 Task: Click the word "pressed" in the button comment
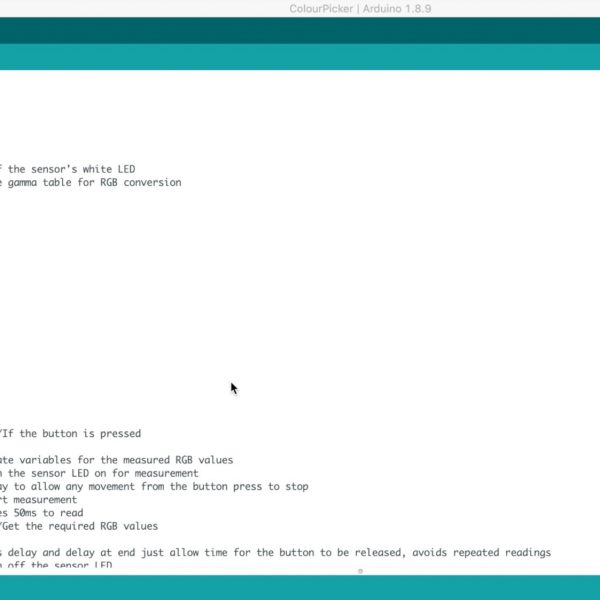(119, 434)
